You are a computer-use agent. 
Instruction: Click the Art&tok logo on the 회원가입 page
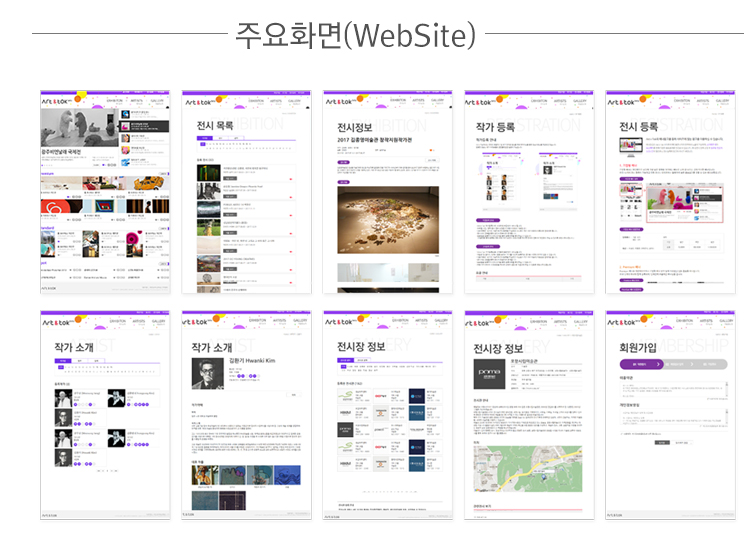621,321
